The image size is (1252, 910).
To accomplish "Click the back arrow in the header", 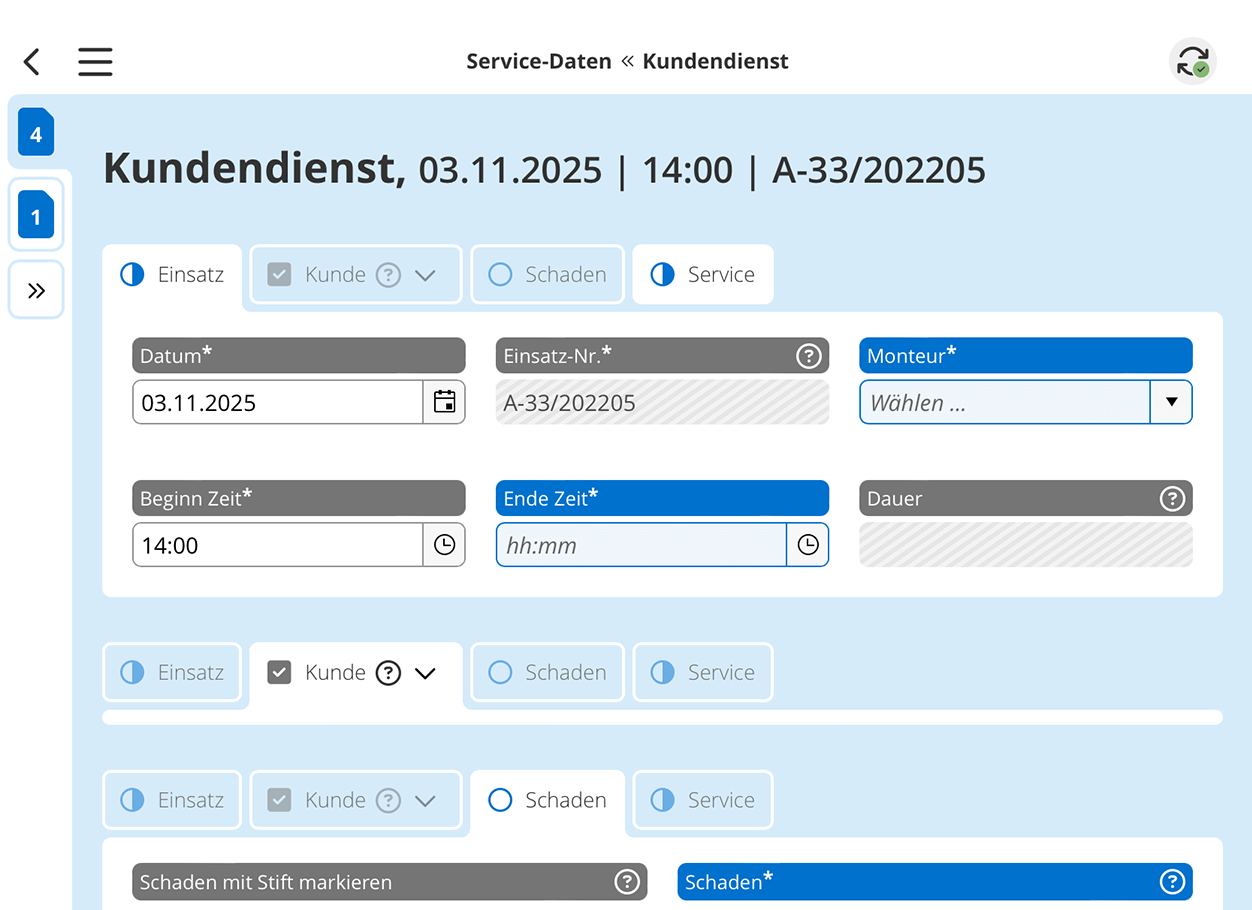I will point(31,61).
